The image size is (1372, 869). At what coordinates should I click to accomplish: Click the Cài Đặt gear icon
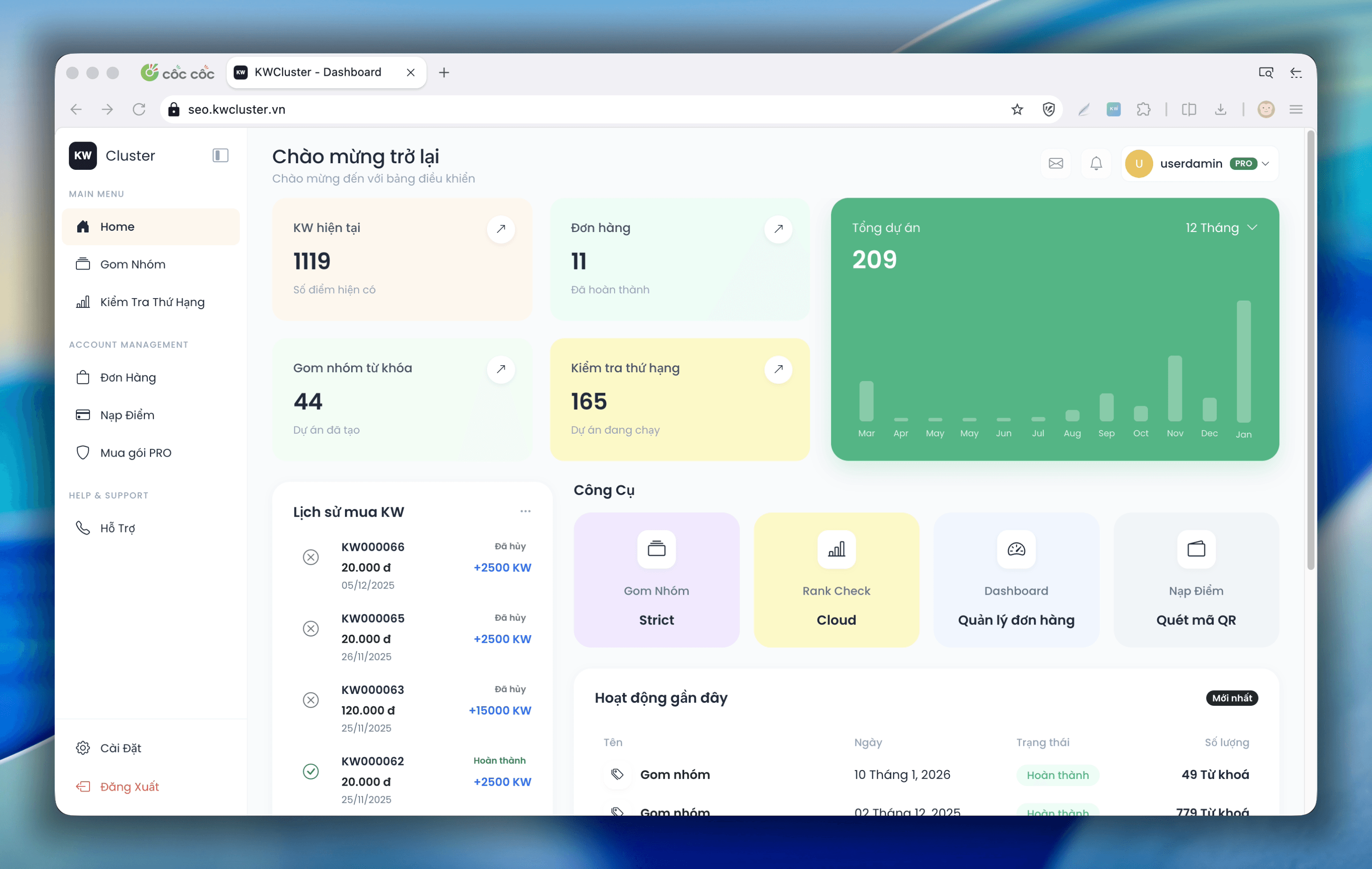[83, 748]
